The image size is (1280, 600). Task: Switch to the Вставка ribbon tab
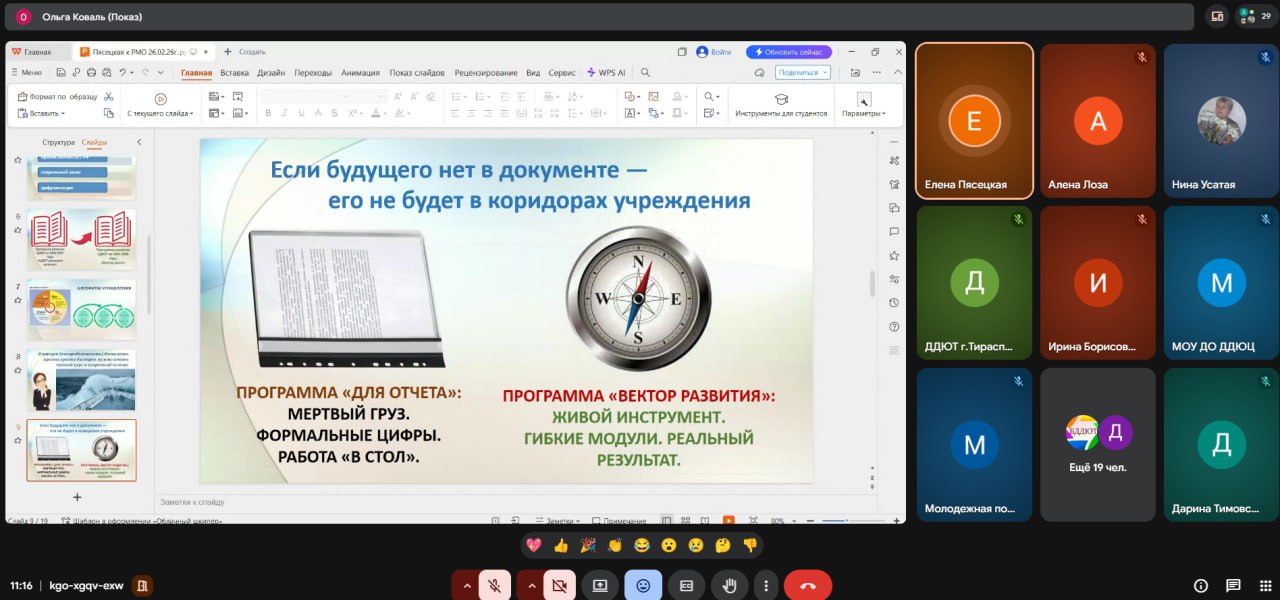coord(234,72)
